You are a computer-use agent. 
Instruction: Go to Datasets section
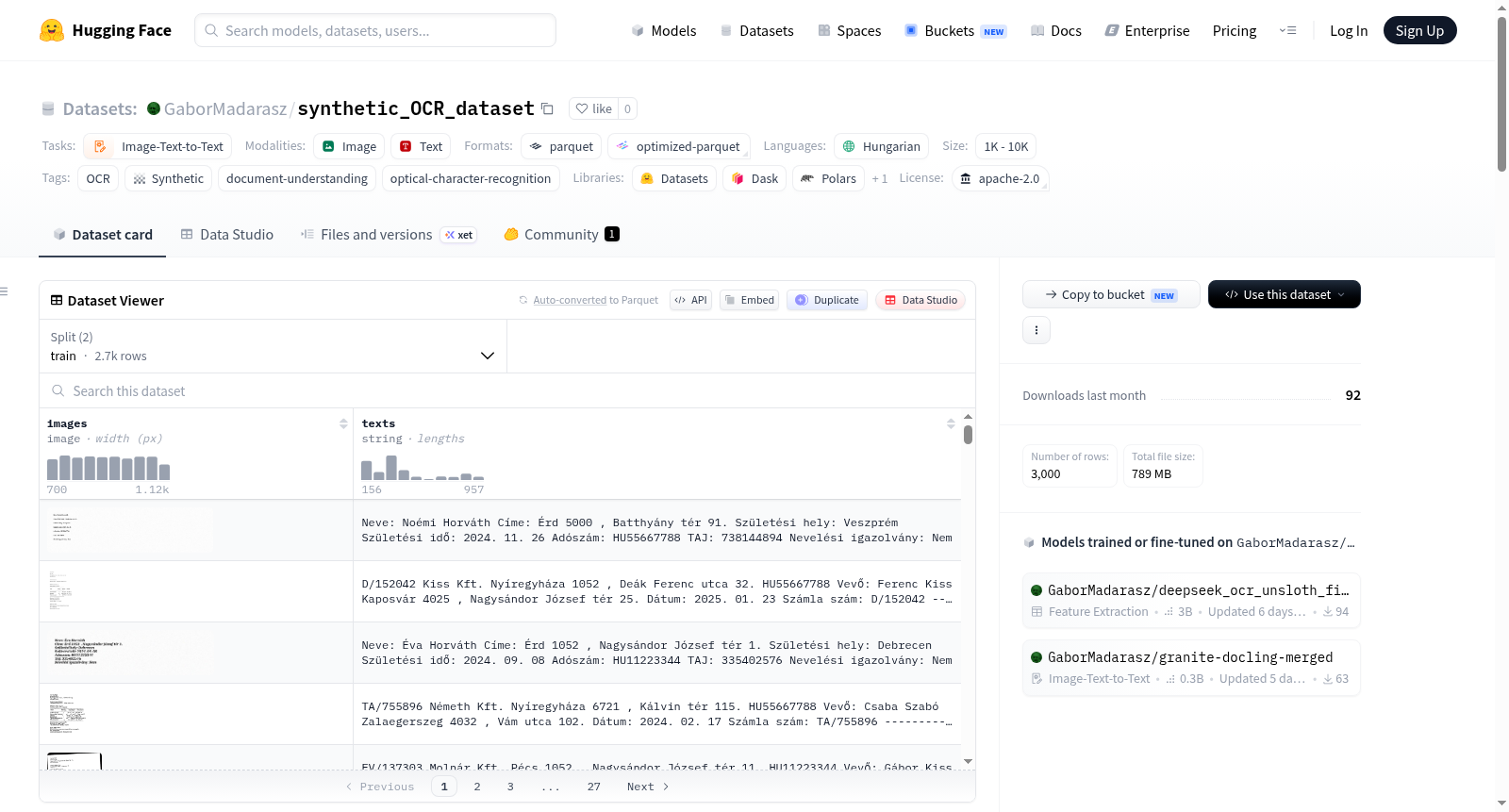click(x=757, y=30)
